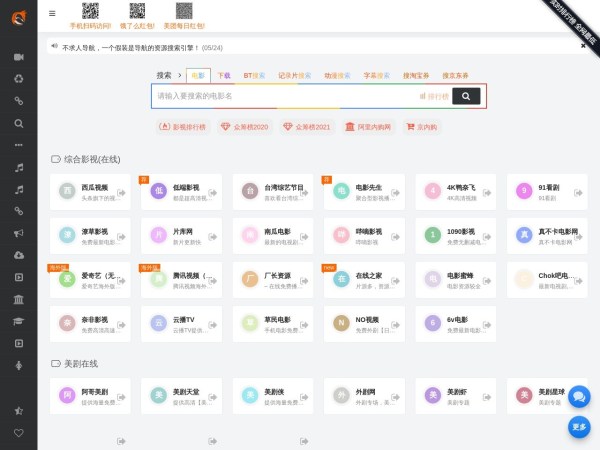The height and width of the screenshot is (450, 600).
Task: Open the 电影蜜蜂 site card
Action: (456, 280)
